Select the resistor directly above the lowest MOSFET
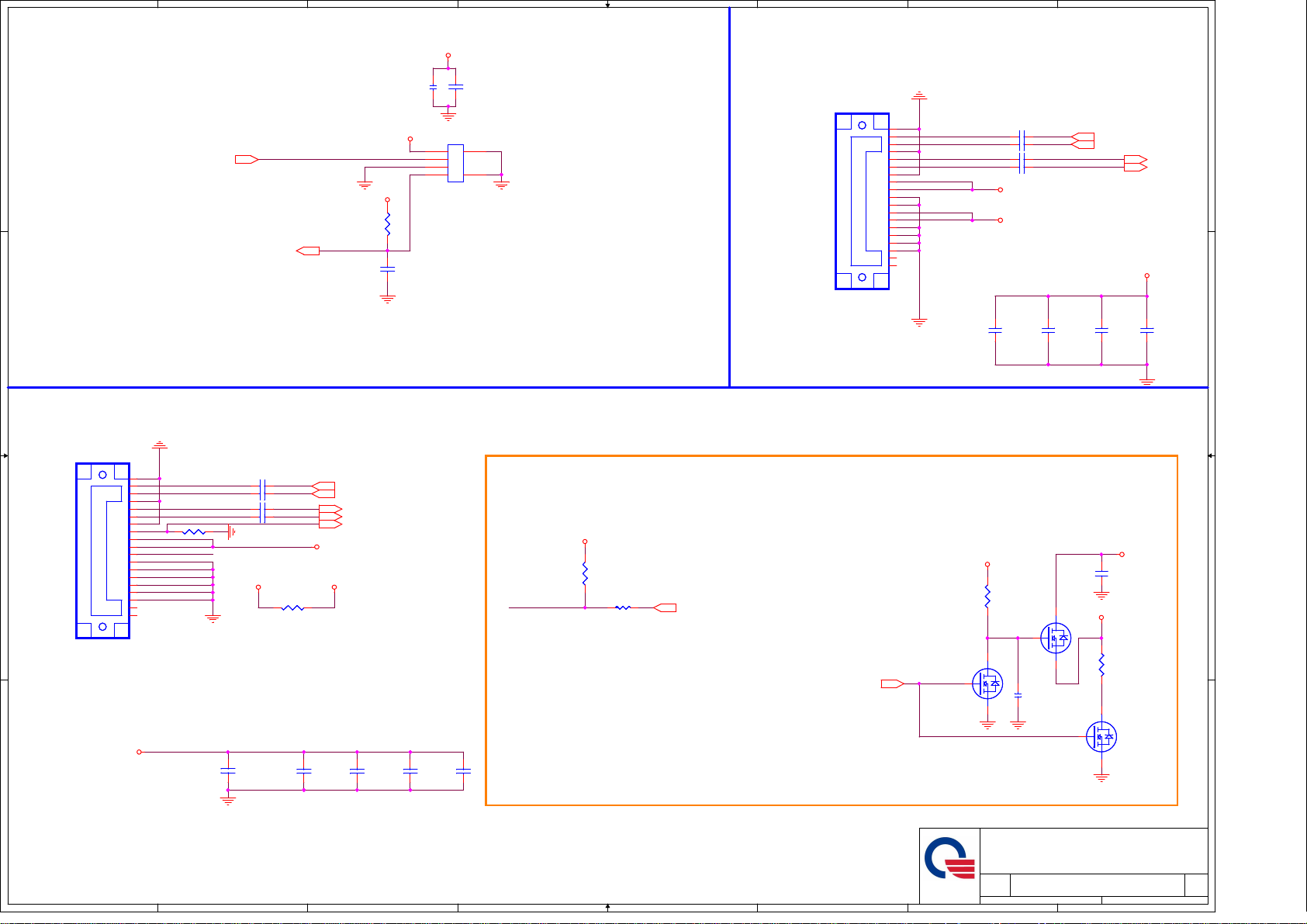Image resolution: width=1307 pixels, height=924 pixels. coord(1101,665)
